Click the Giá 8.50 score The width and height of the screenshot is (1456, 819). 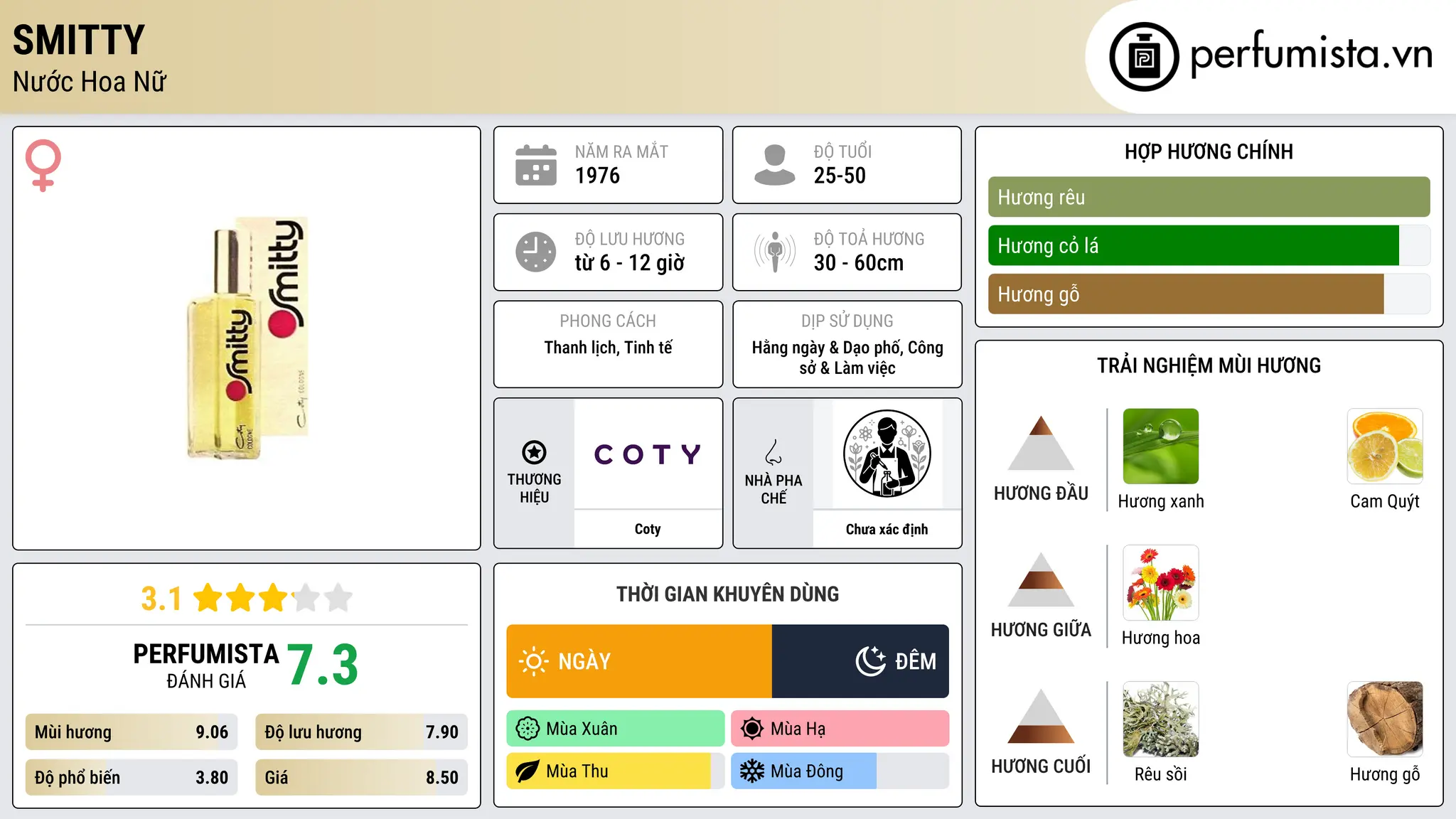tap(361, 778)
